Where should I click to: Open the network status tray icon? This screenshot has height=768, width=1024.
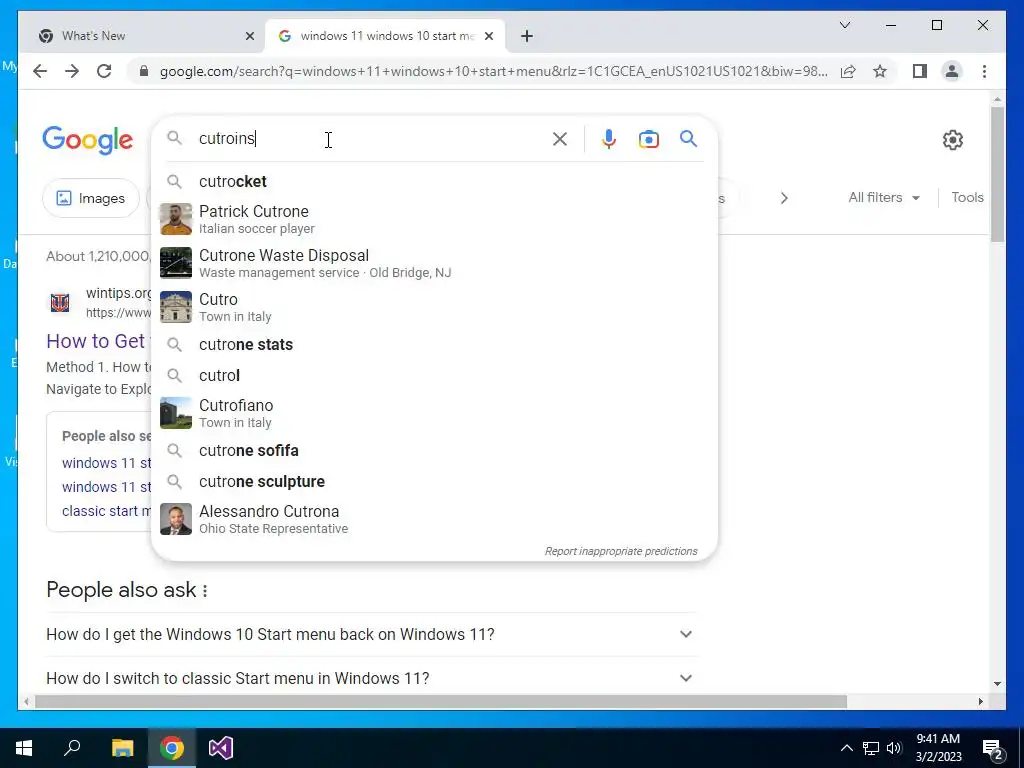click(871, 748)
